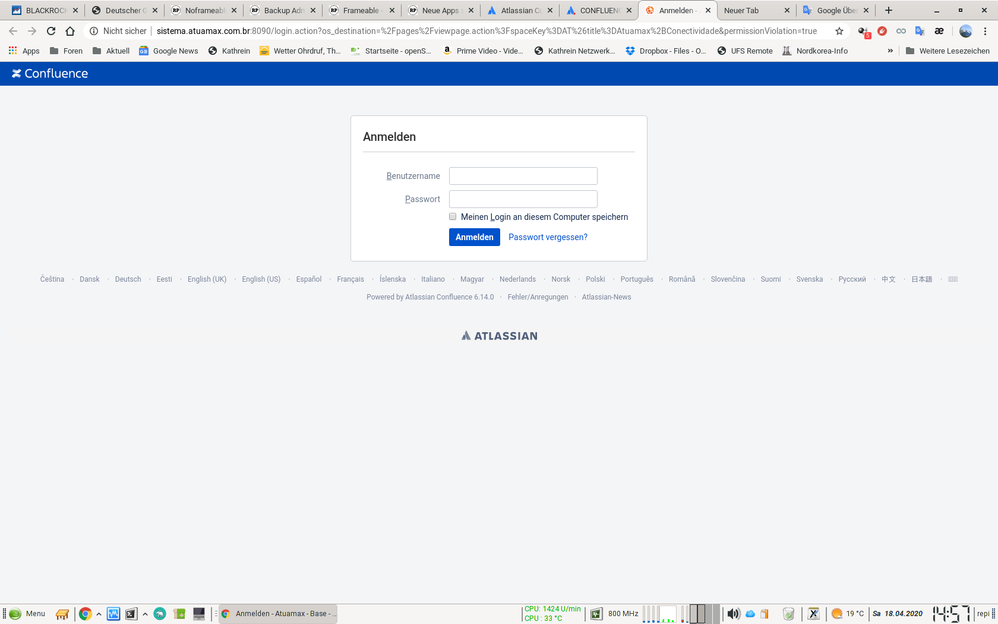Viewport: 998px width, 624px height.
Task: Click the clipboard tray icon
Action: 764,614
